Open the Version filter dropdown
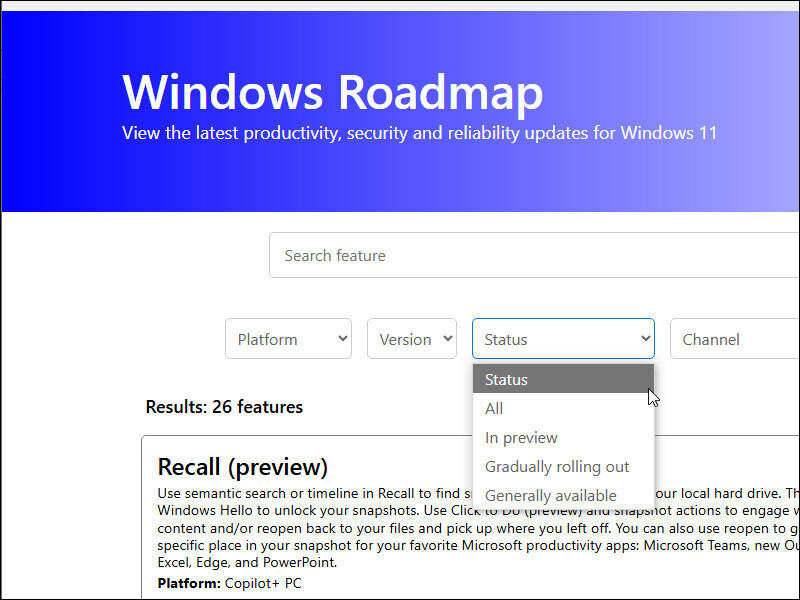800x600 pixels. [x=412, y=339]
